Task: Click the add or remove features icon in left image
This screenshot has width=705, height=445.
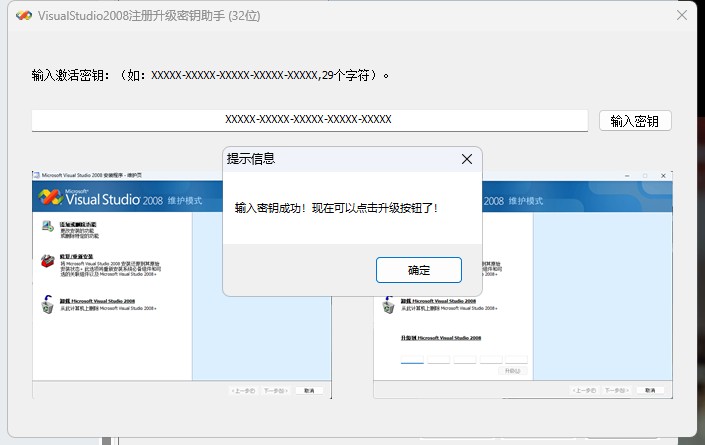Action: point(48,227)
